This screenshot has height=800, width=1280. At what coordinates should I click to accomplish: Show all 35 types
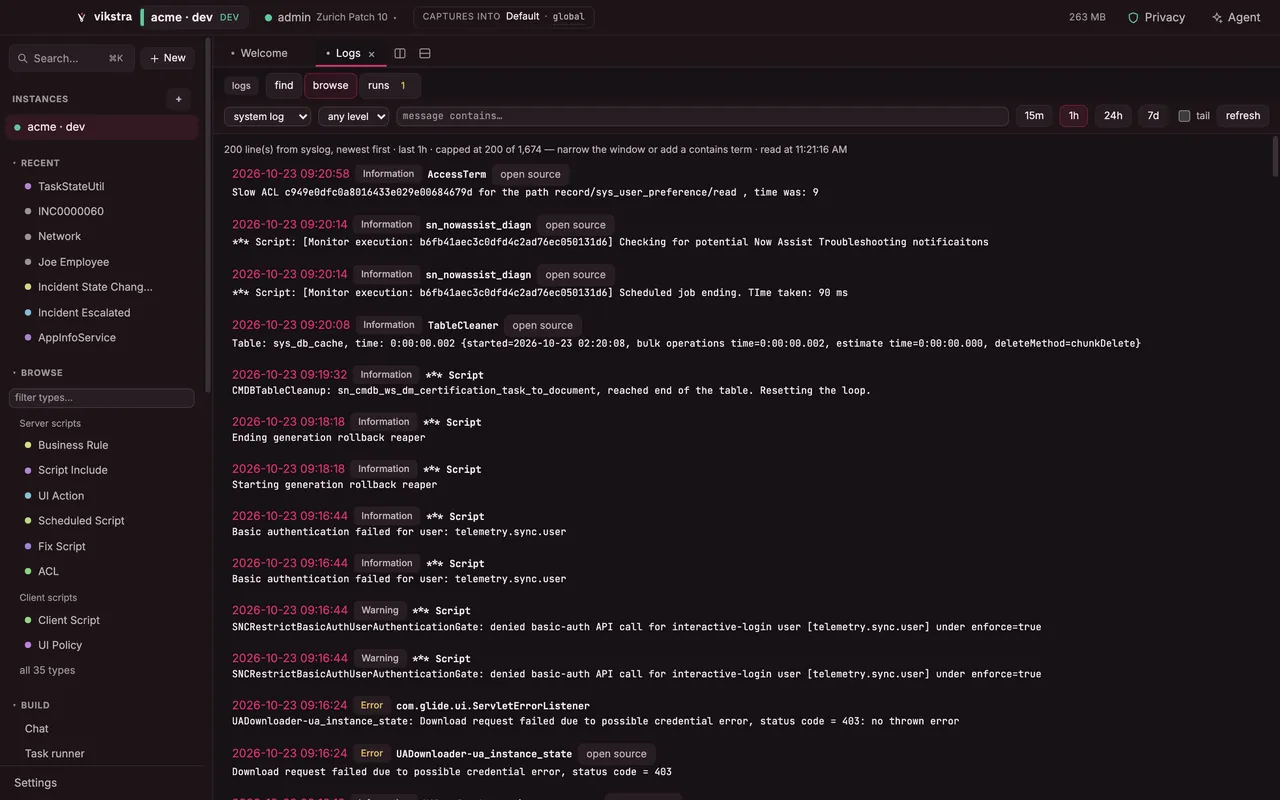(47, 671)
